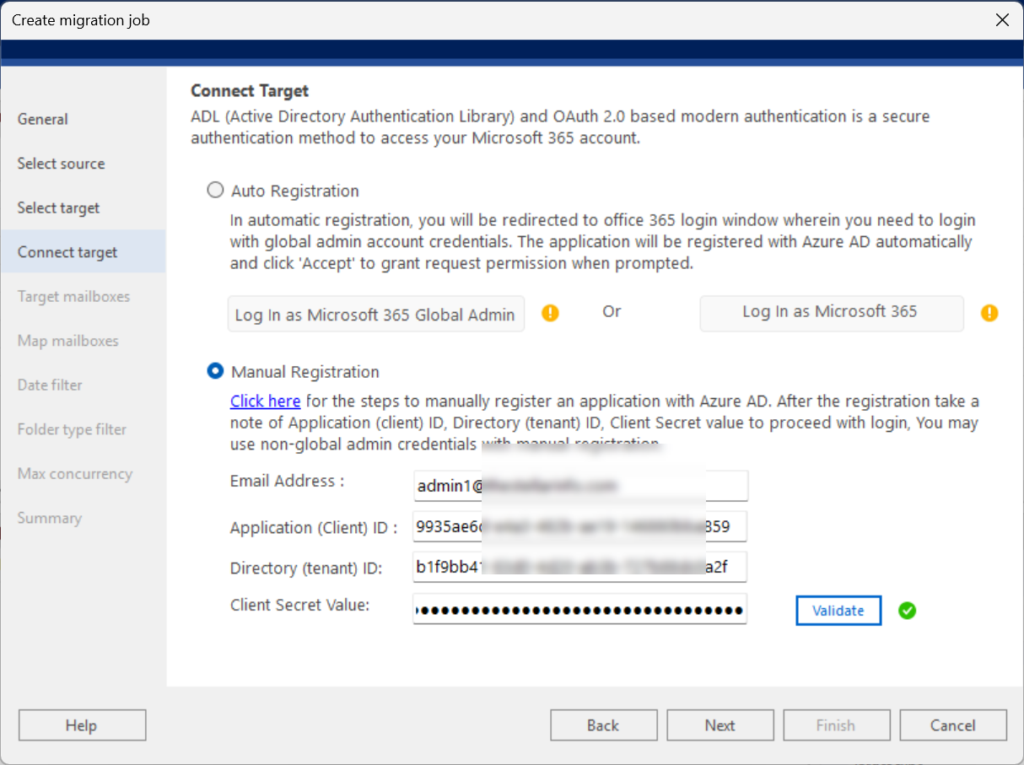Click the Date filter step
1024x765 pixels.
[50, 385]
